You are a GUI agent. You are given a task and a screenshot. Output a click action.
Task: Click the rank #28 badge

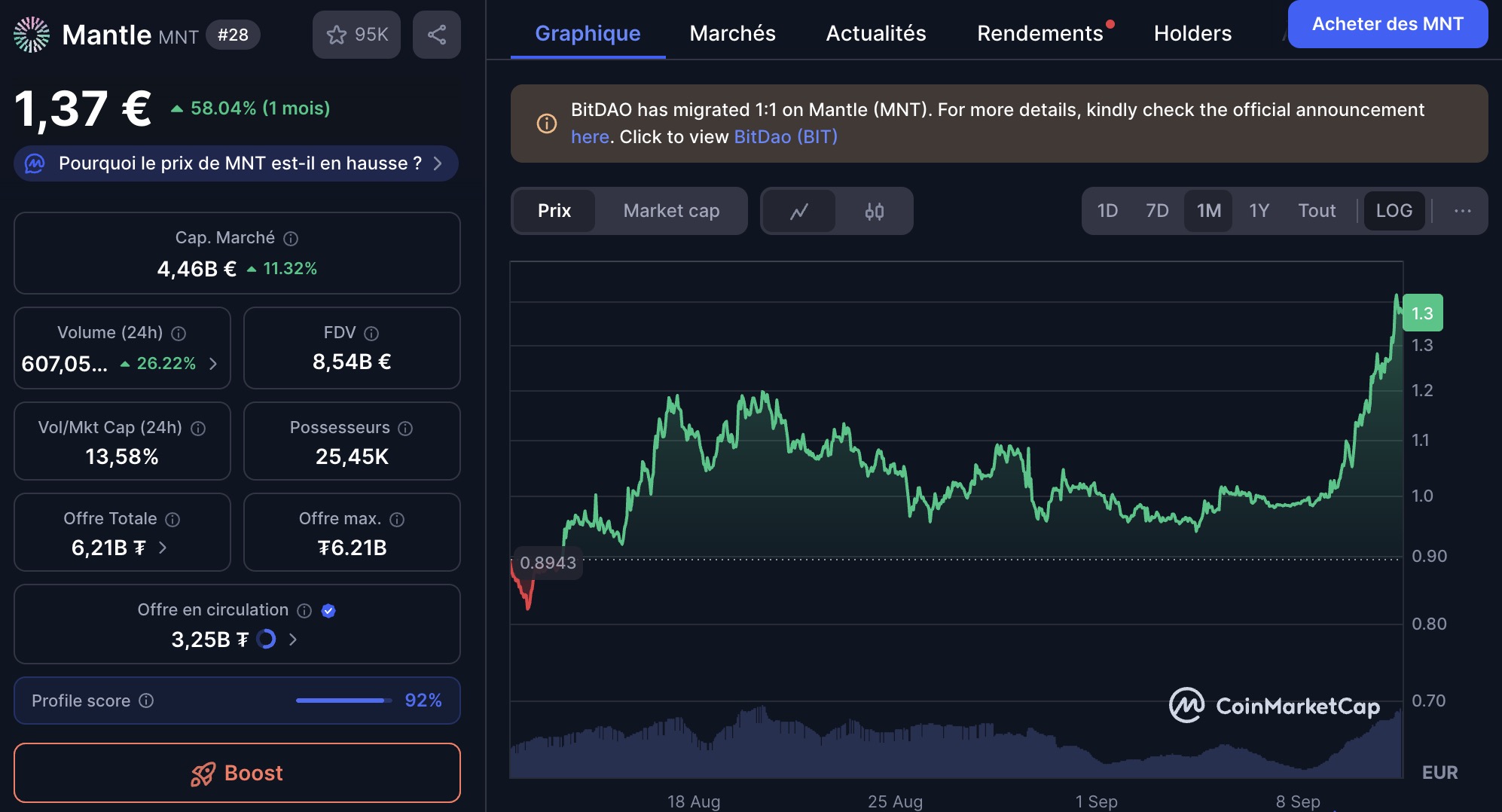(233, 35)
